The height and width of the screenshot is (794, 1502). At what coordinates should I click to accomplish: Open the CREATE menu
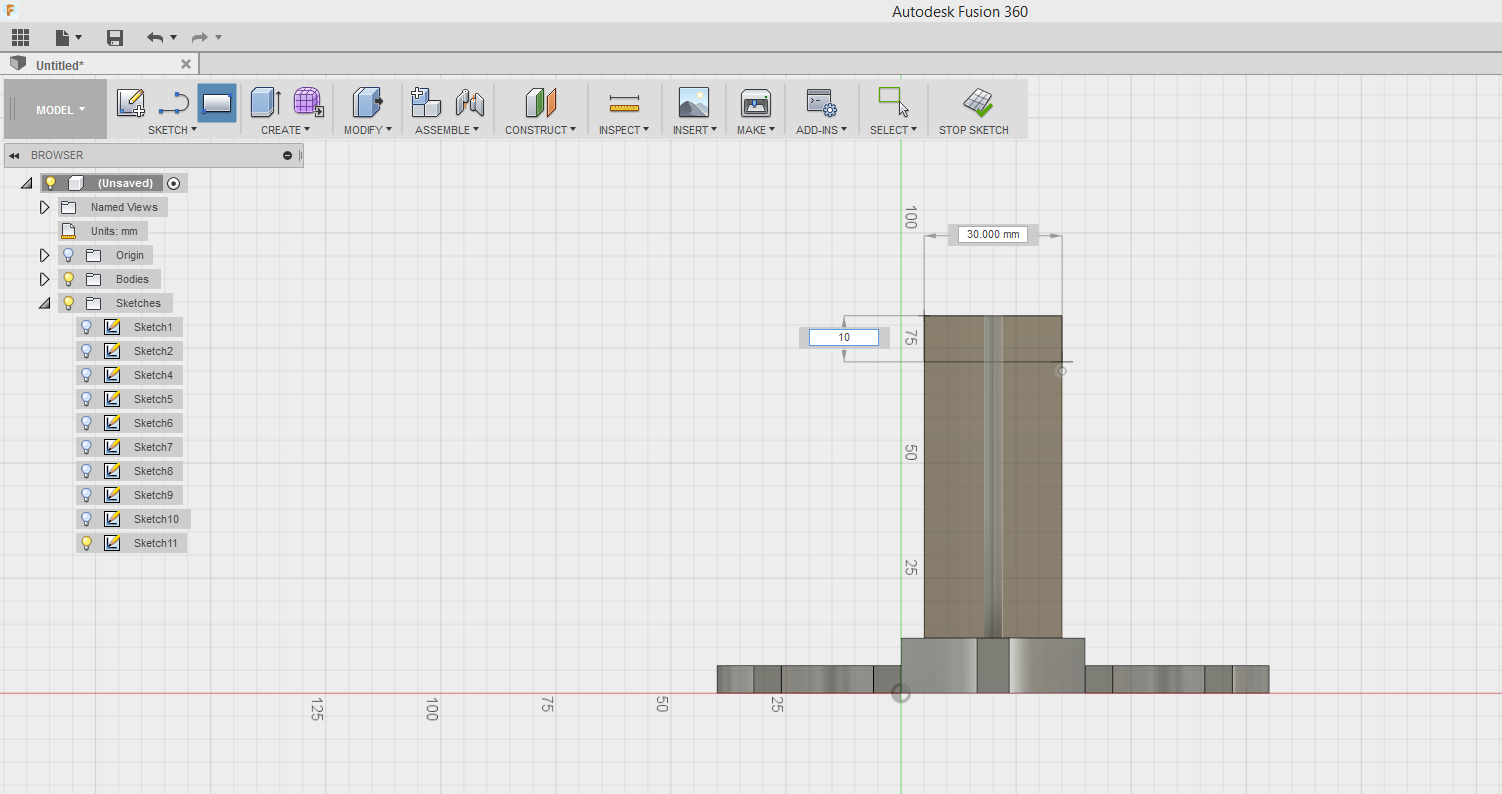(285, 130)
